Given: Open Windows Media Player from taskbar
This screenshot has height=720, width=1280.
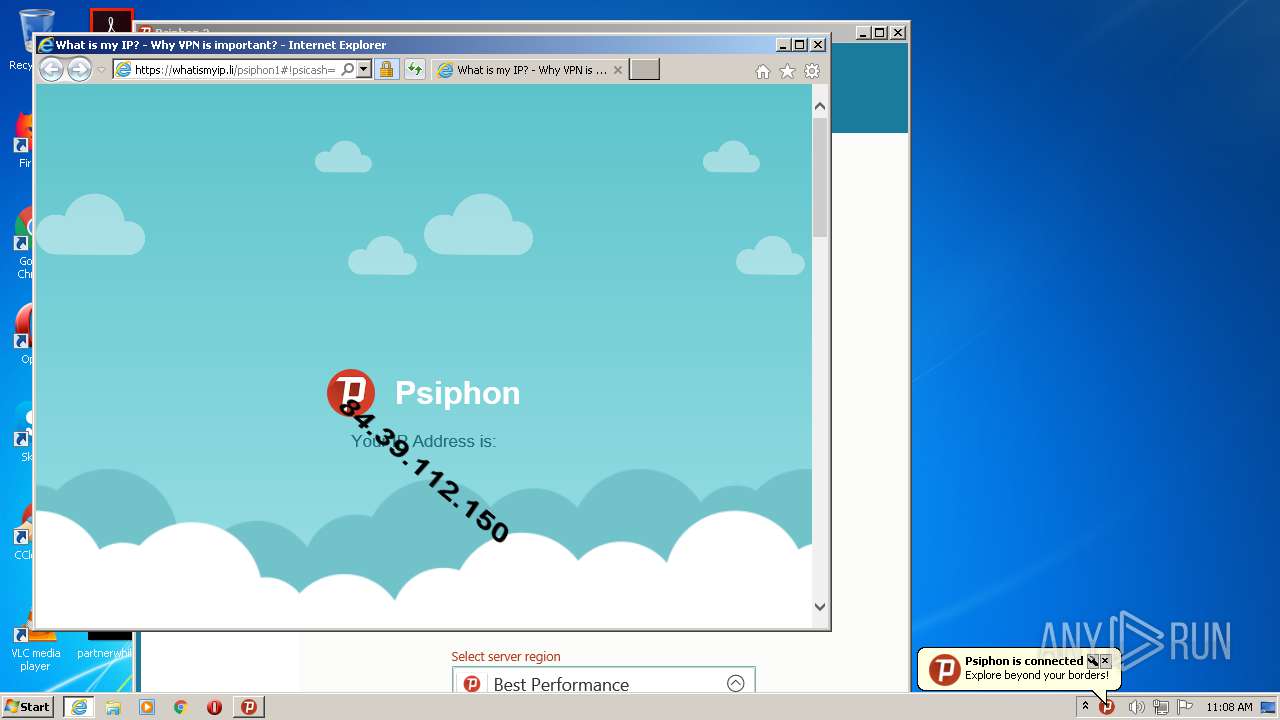Looking at the screenshot, I should tap(147, 707).
